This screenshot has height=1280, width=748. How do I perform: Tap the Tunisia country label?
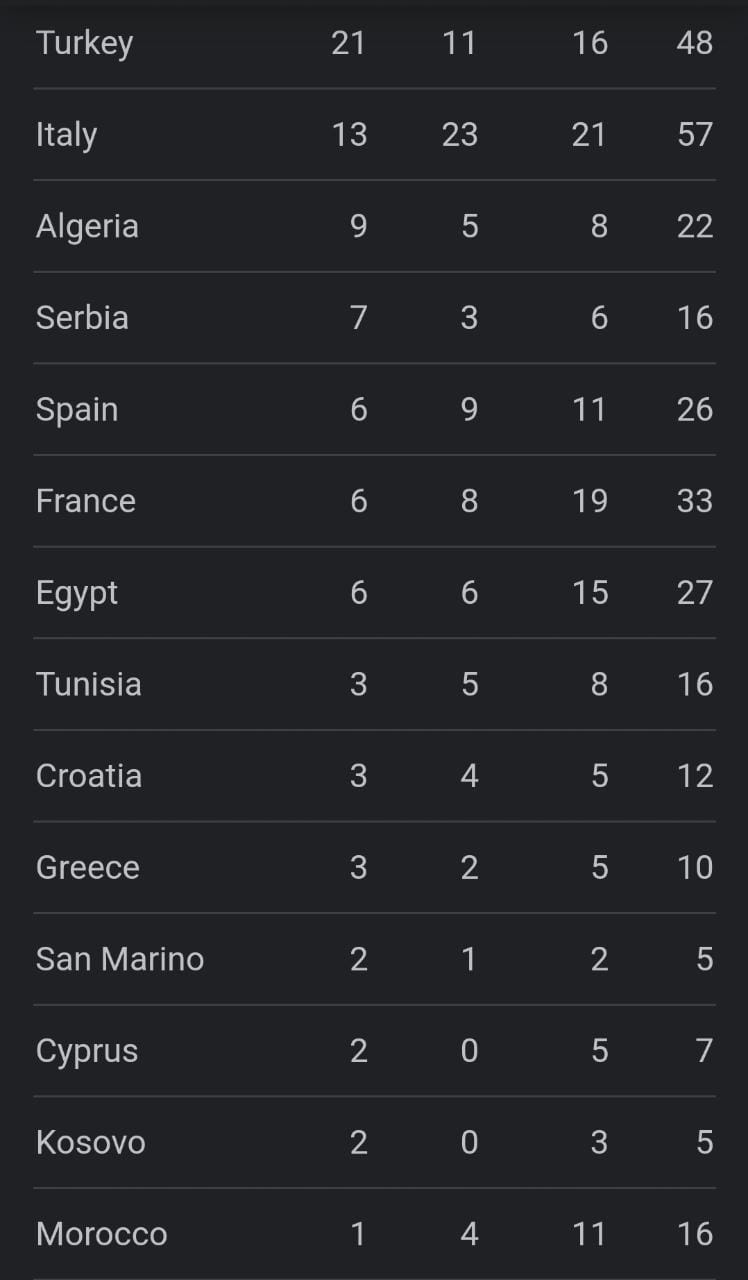(88, 685)
